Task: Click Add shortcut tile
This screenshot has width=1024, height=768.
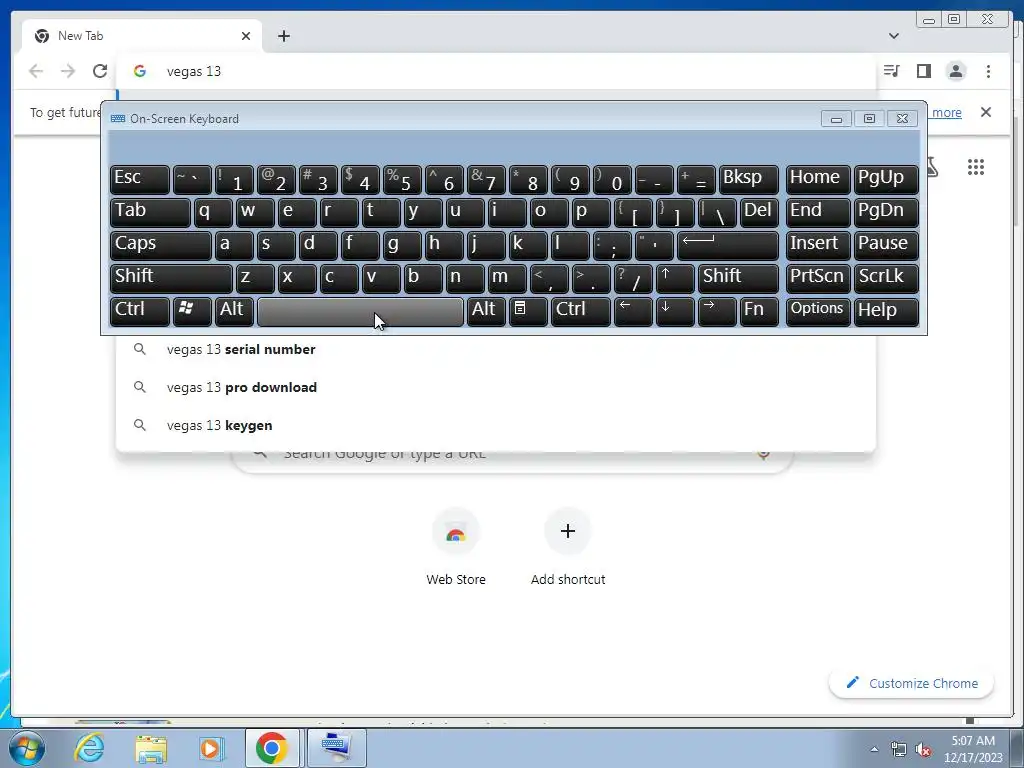Action: tap(568, 547)
